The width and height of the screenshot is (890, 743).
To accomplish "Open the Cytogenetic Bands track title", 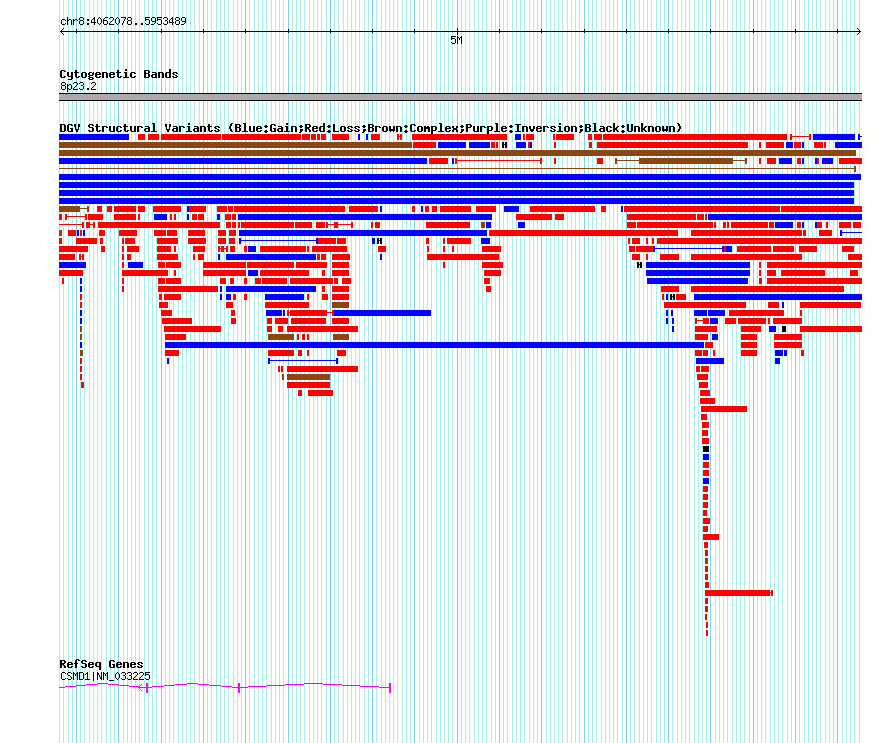I will click(x=119, y=74).
